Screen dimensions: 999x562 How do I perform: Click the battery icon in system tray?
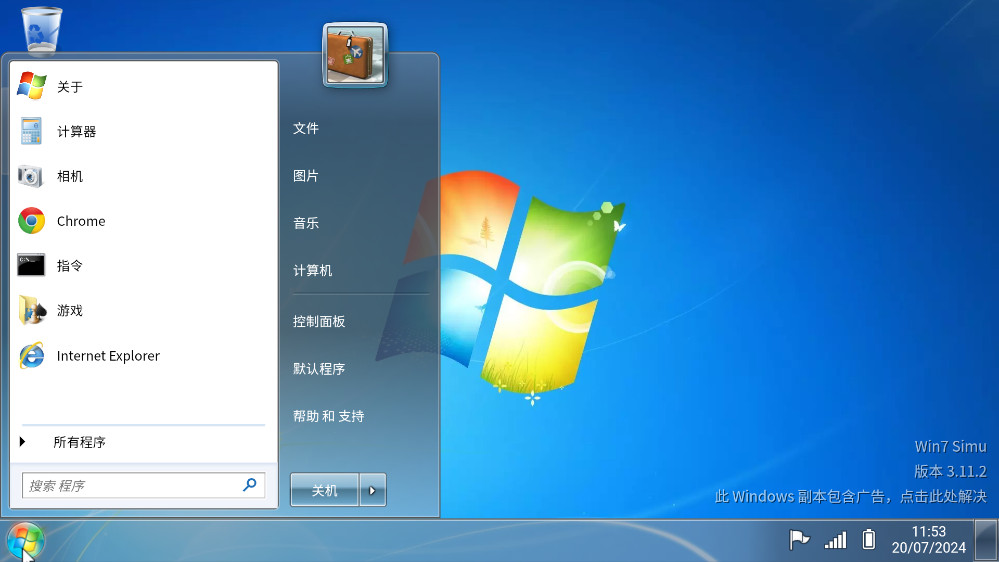(x=869, y=540)
